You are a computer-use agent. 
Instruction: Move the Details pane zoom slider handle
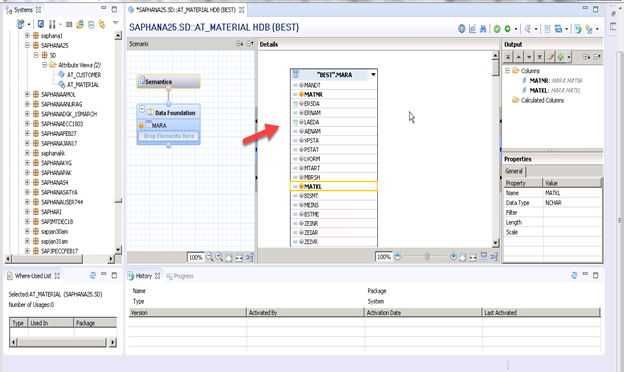click(427, 257)
